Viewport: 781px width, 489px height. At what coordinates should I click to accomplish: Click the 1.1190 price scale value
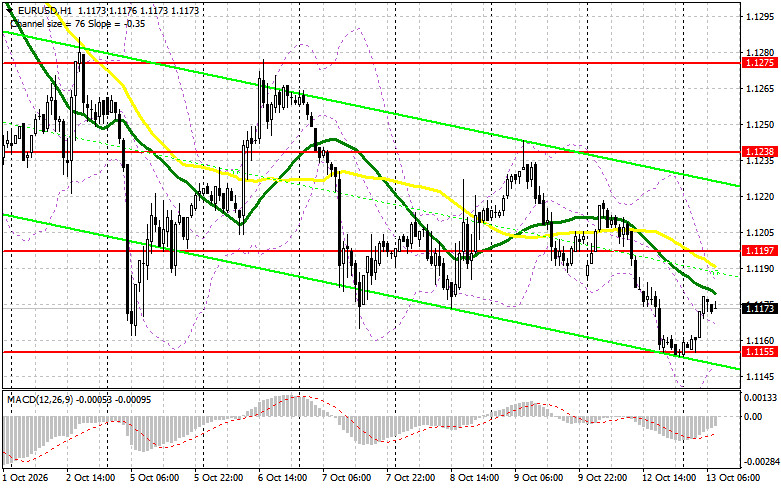tap(760, 268)
